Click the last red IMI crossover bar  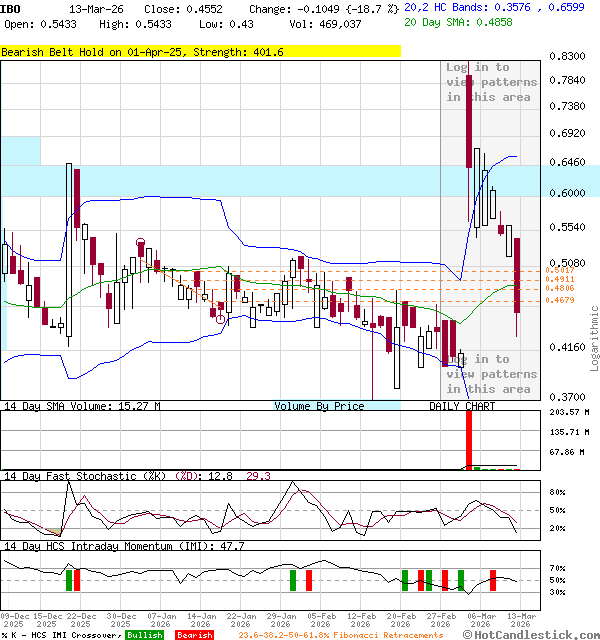tap(493, 580)
